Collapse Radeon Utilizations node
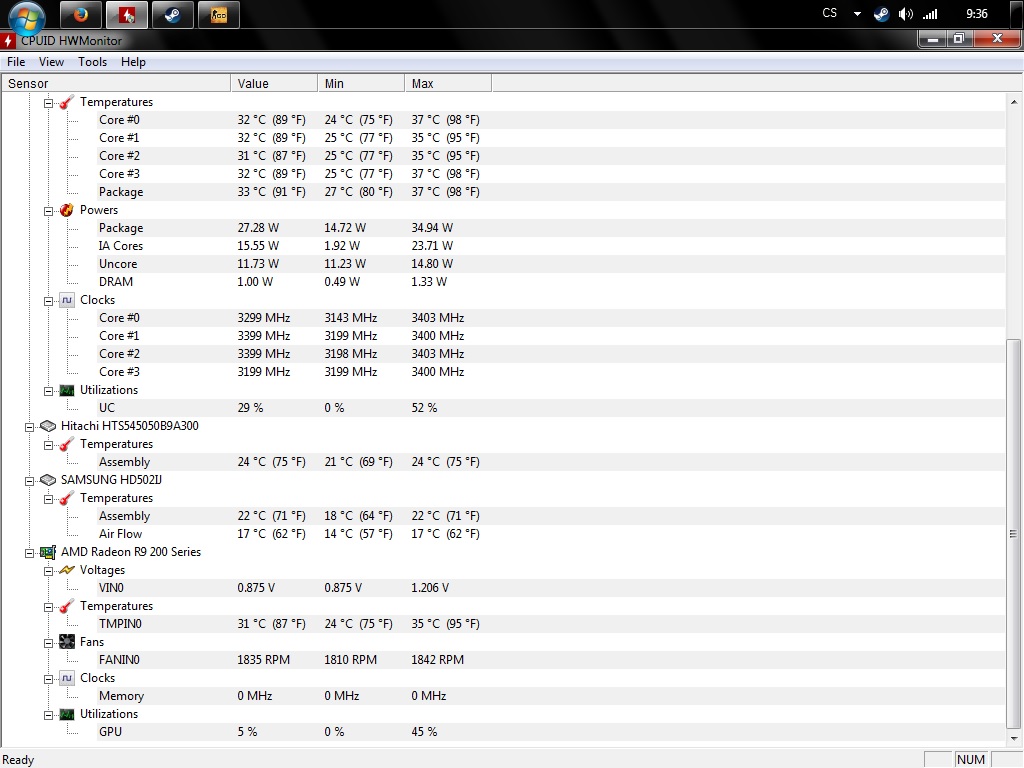This screenshot has width=1024, height=768. click(x=48, y=715)
